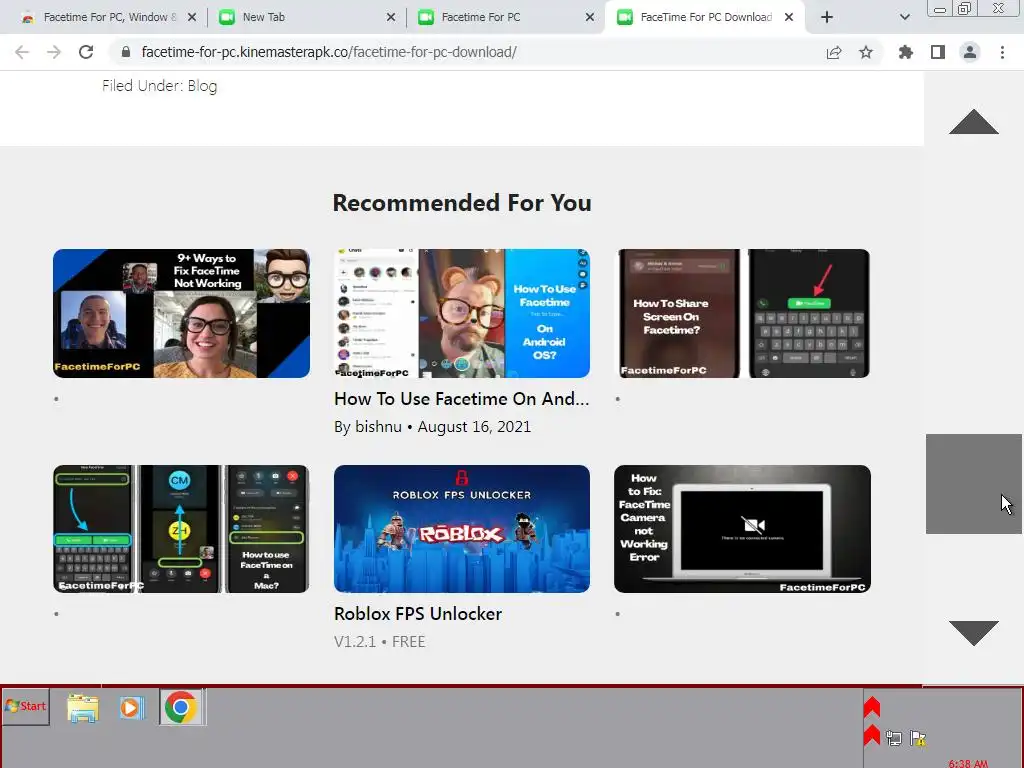Expand the tab search chevron
1024x768 pixels.
click(904, 18)
